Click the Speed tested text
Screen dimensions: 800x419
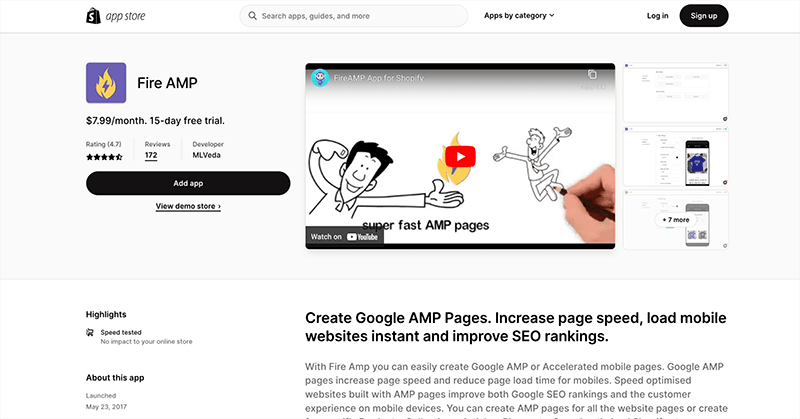tap(121, 332)
